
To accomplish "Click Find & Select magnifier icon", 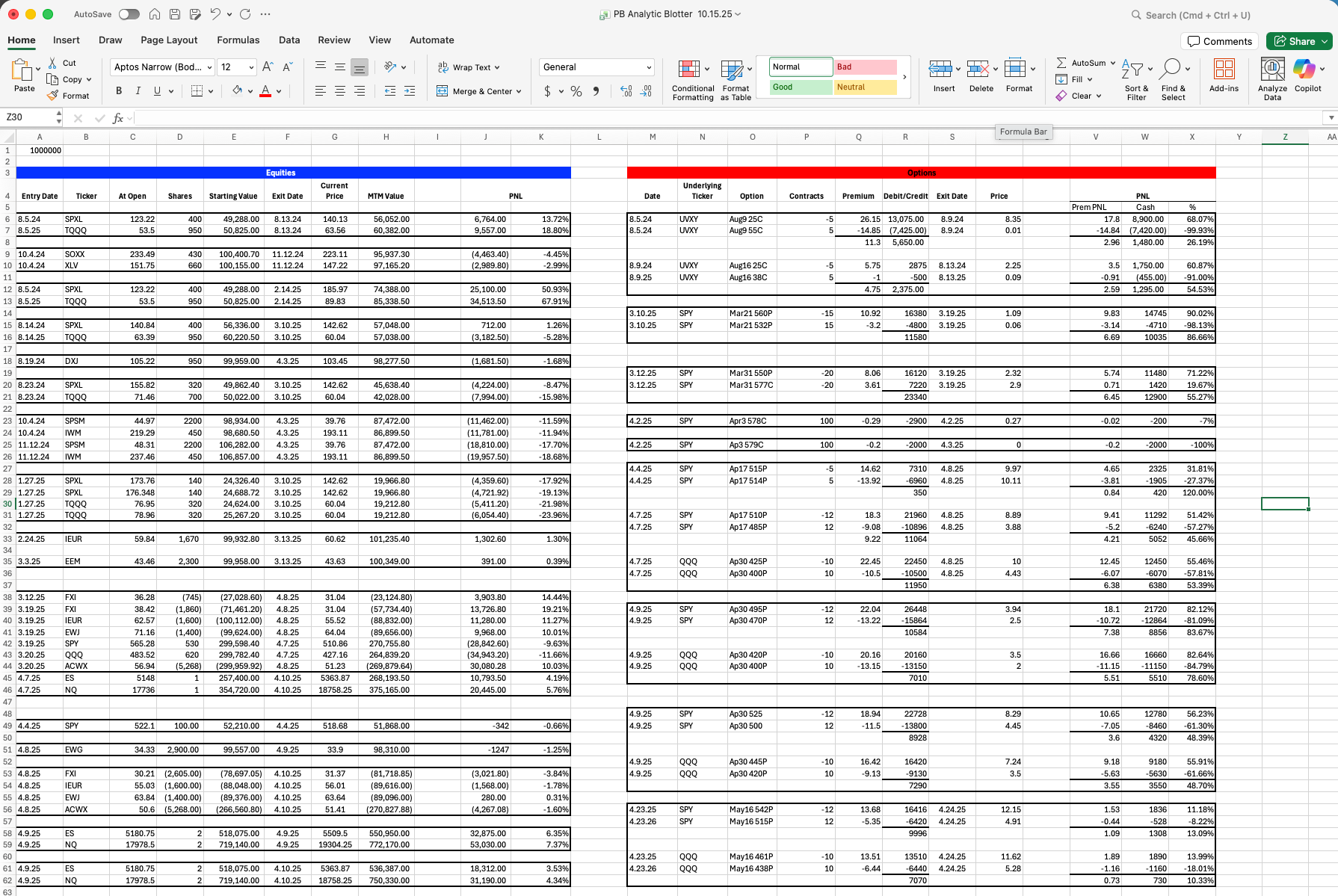I will (1171, 69).
